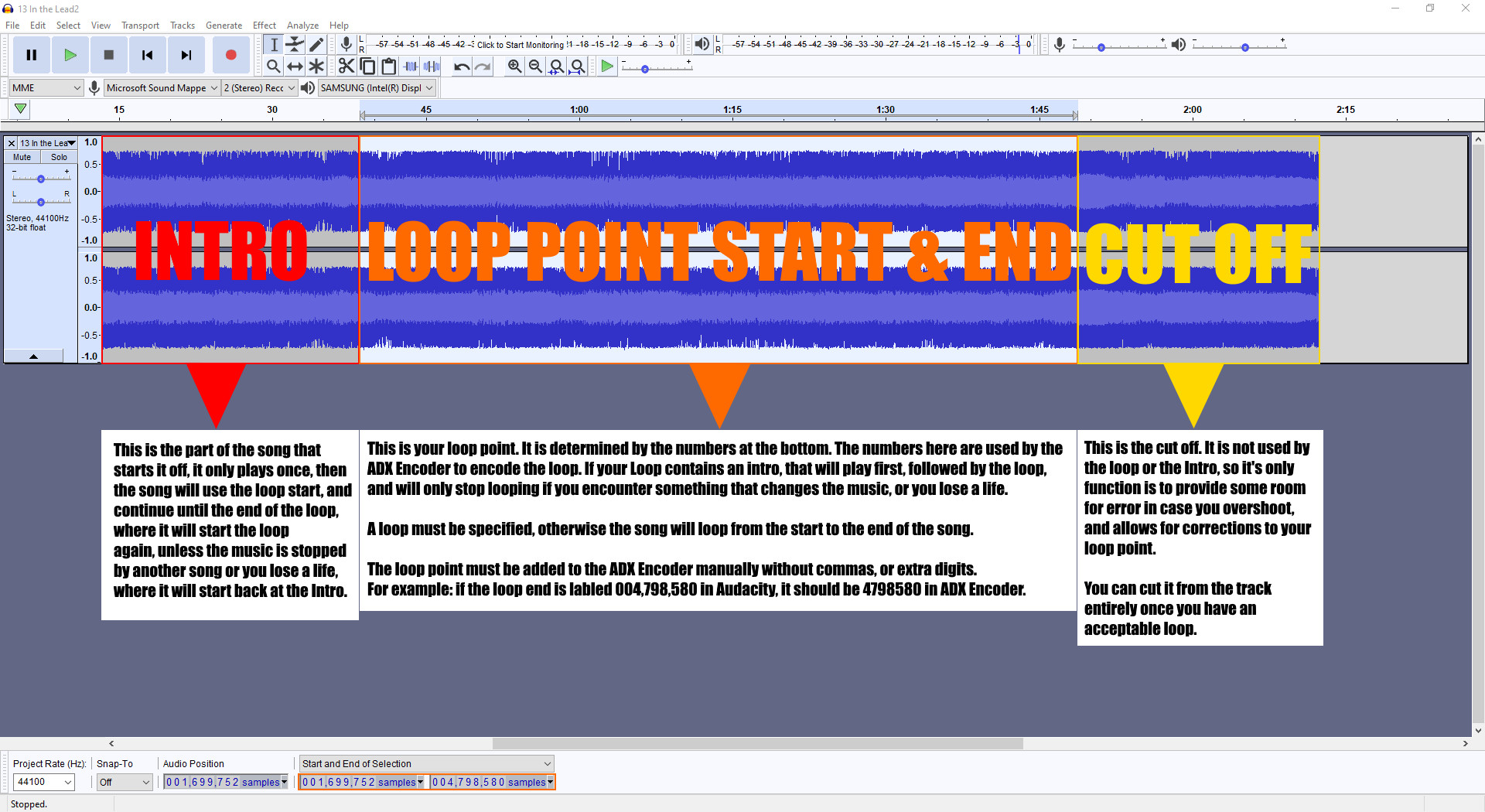1485x812 pixels.
Task: Close track with the X button
Action: click(x=12, y=143)
